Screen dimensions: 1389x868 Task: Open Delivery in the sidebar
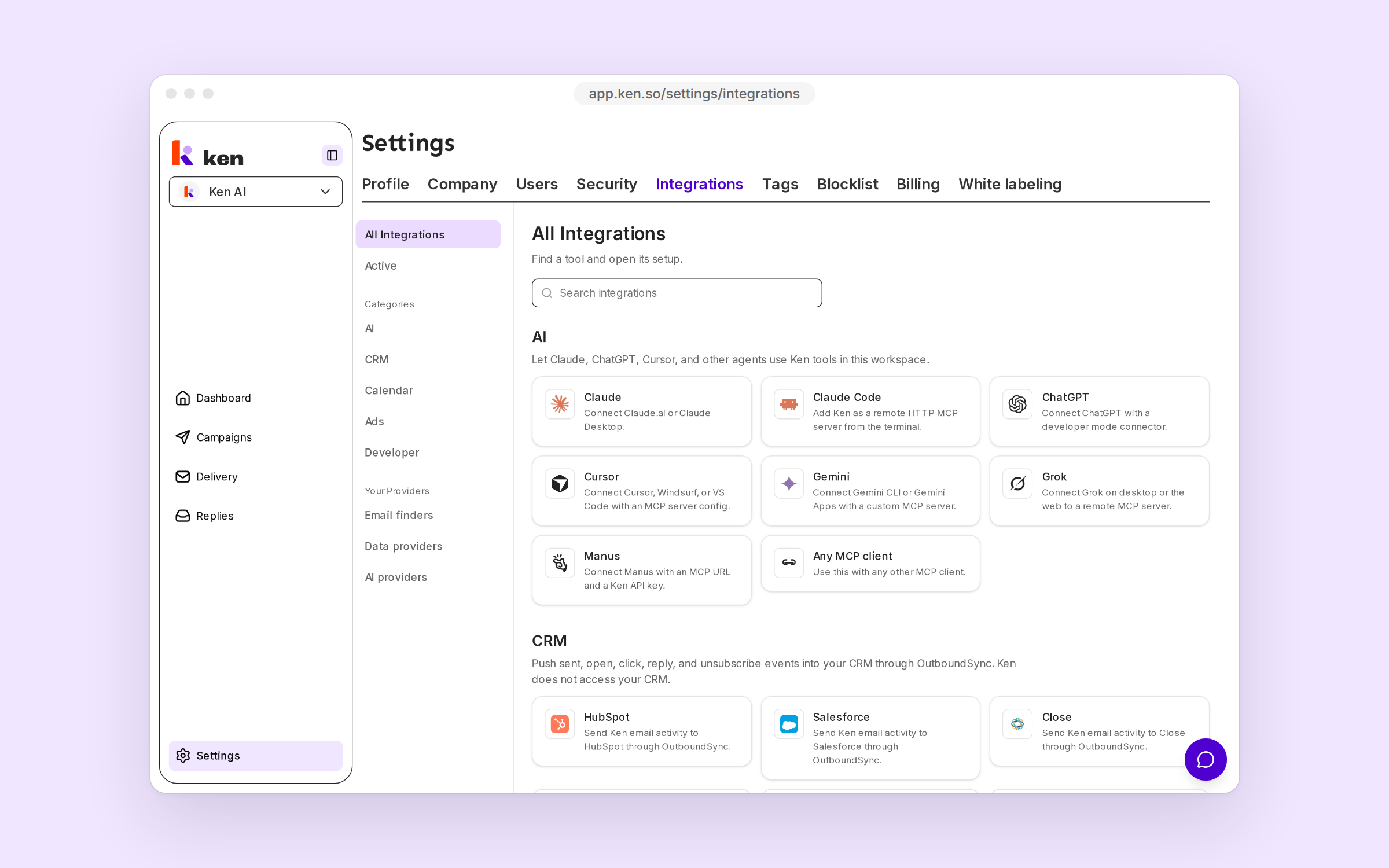(x=256, y=477)
